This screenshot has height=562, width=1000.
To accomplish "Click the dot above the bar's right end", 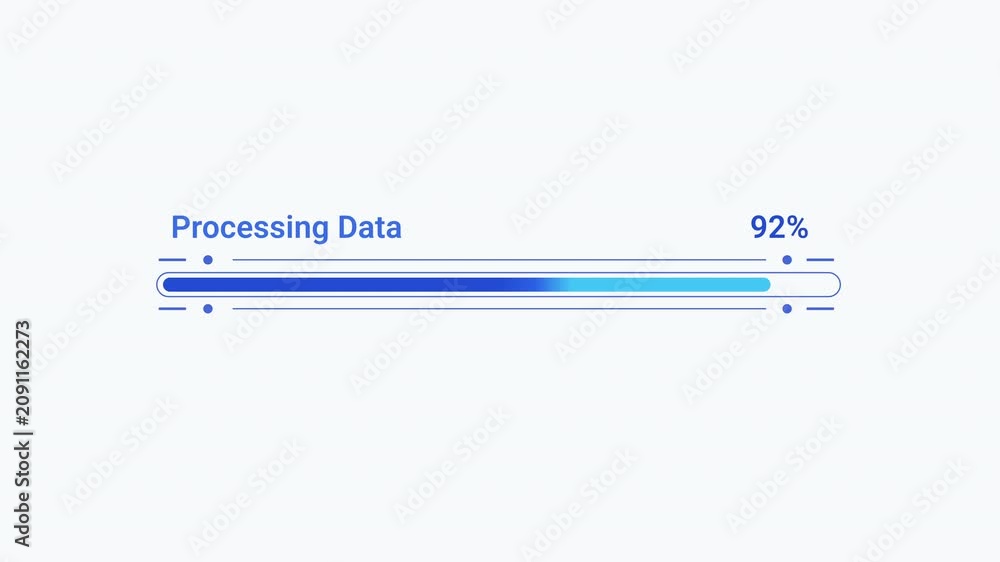I will point(787,260).
